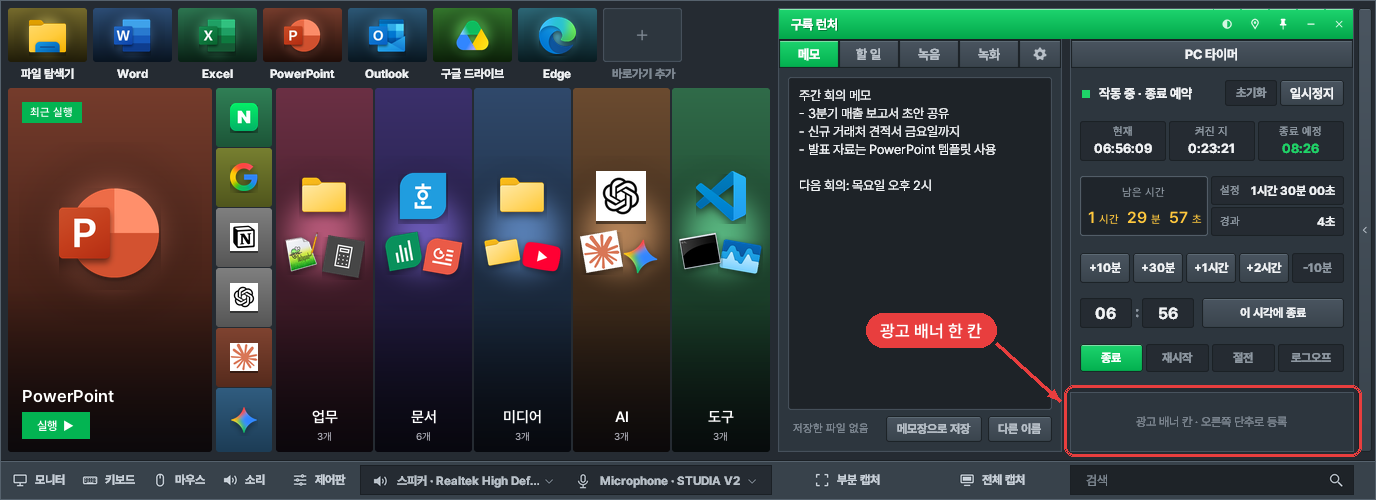Start 부분 캡처 region capture
This screenshot has height=500, width=1376.
point(848,480)
